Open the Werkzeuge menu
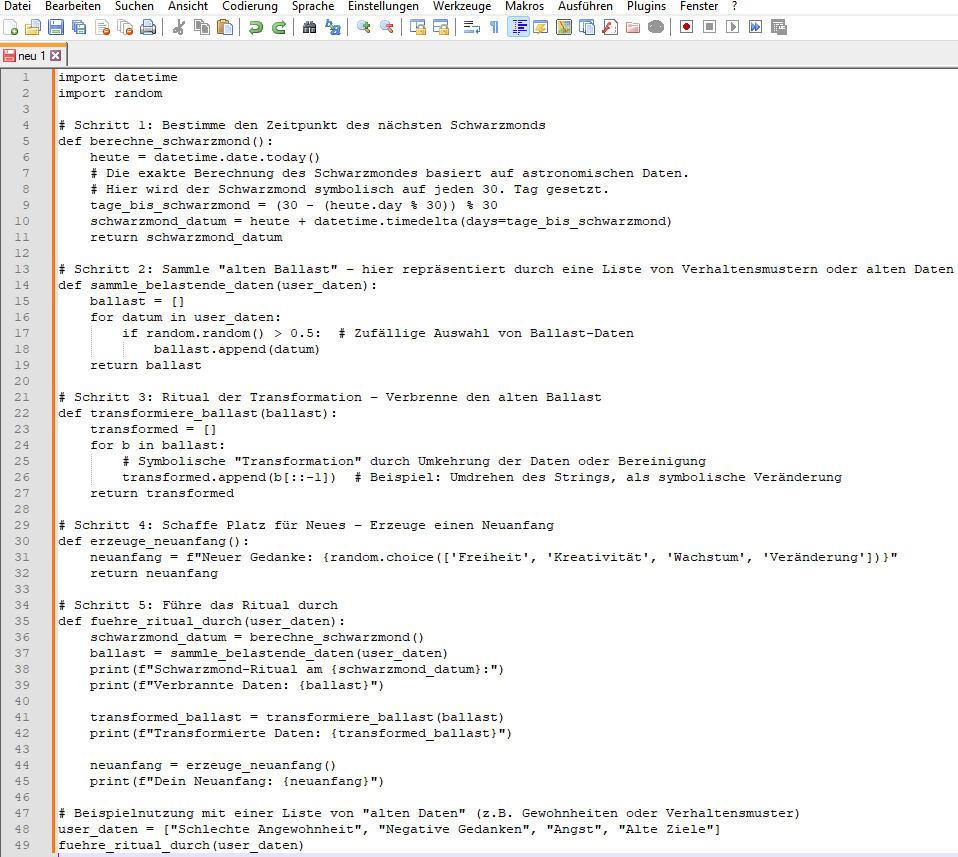 pyautogui.click(x=462, y=6)
